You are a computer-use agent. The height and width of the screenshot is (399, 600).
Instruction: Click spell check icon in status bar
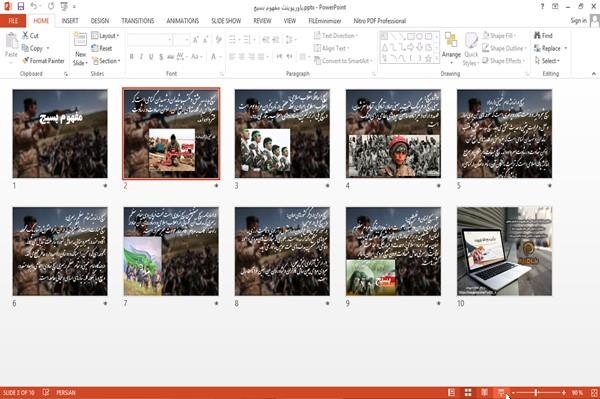(x=46, y=392)
